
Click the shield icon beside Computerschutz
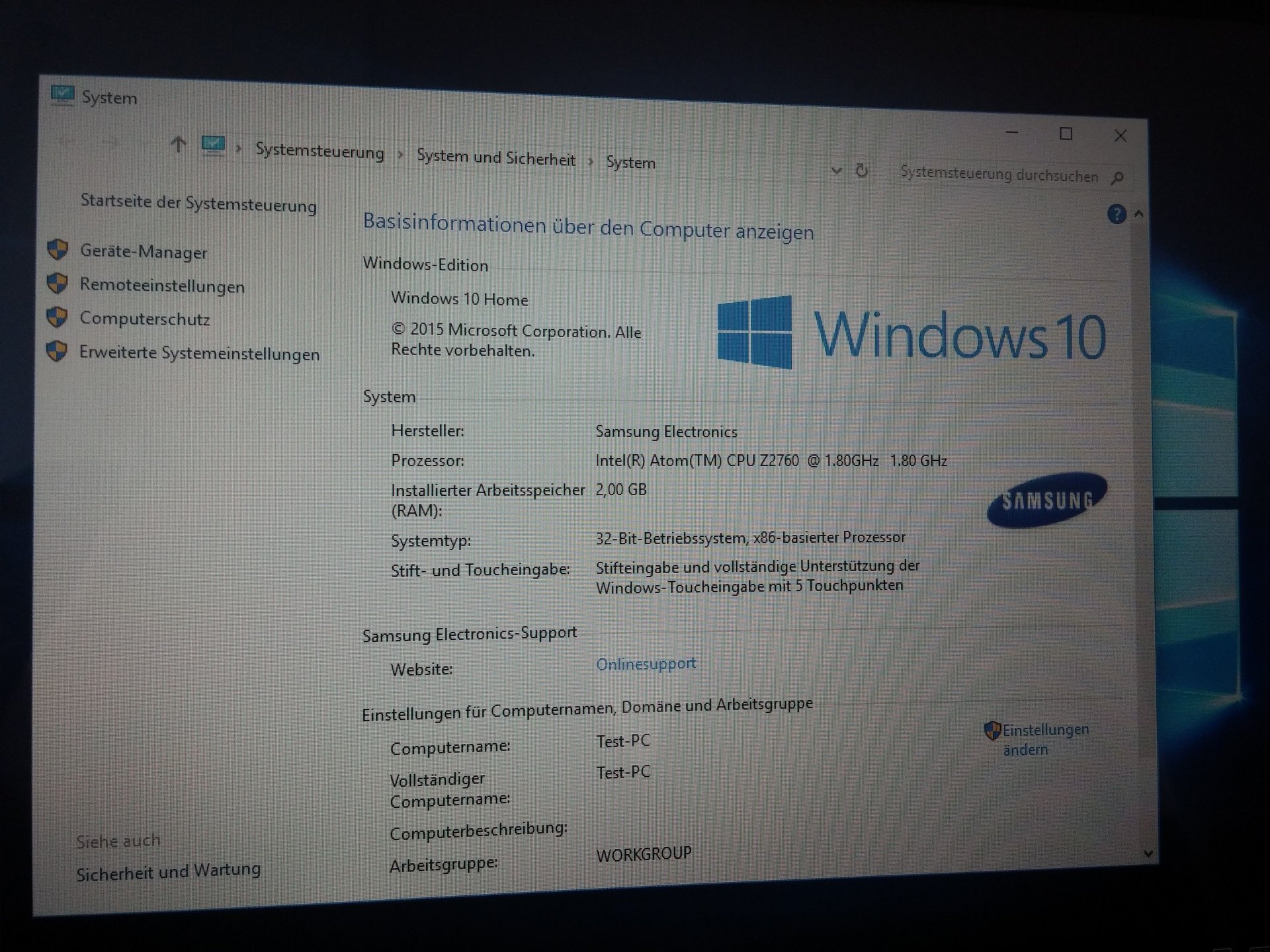(x=58, y=317)
